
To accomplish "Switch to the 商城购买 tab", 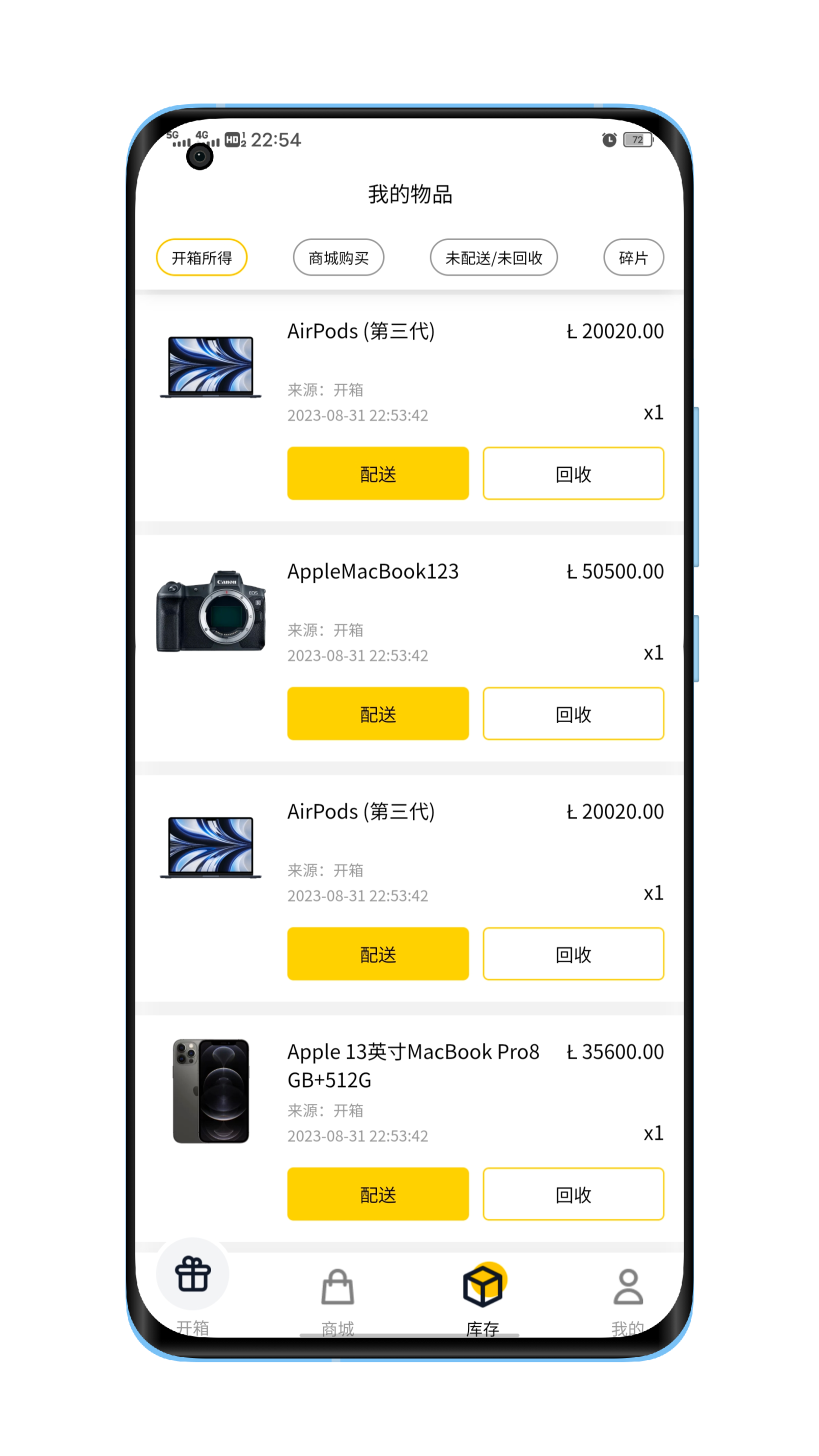I will coord(338,258).
